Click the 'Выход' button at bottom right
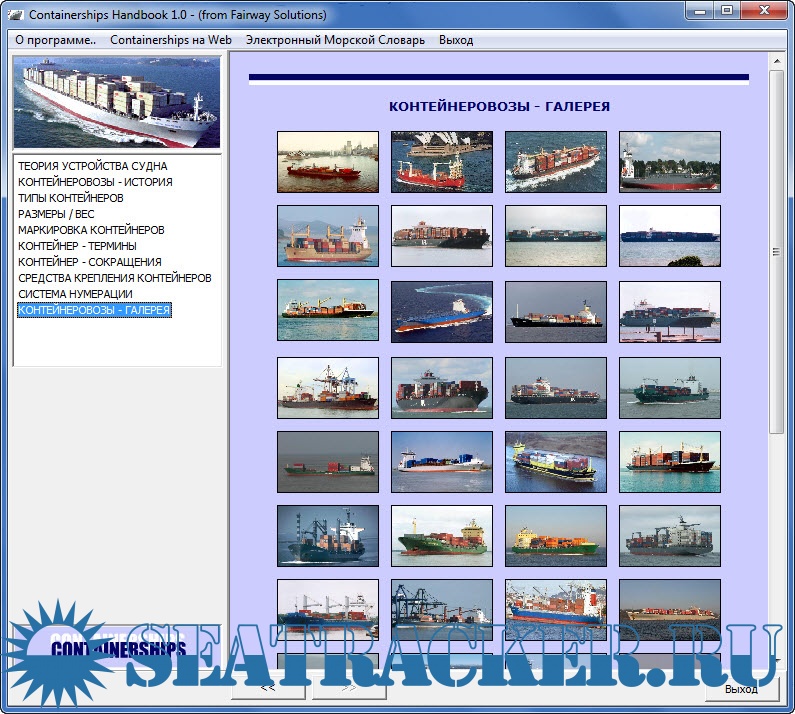This screenshot has height=714, width=795. pos(741,688)
